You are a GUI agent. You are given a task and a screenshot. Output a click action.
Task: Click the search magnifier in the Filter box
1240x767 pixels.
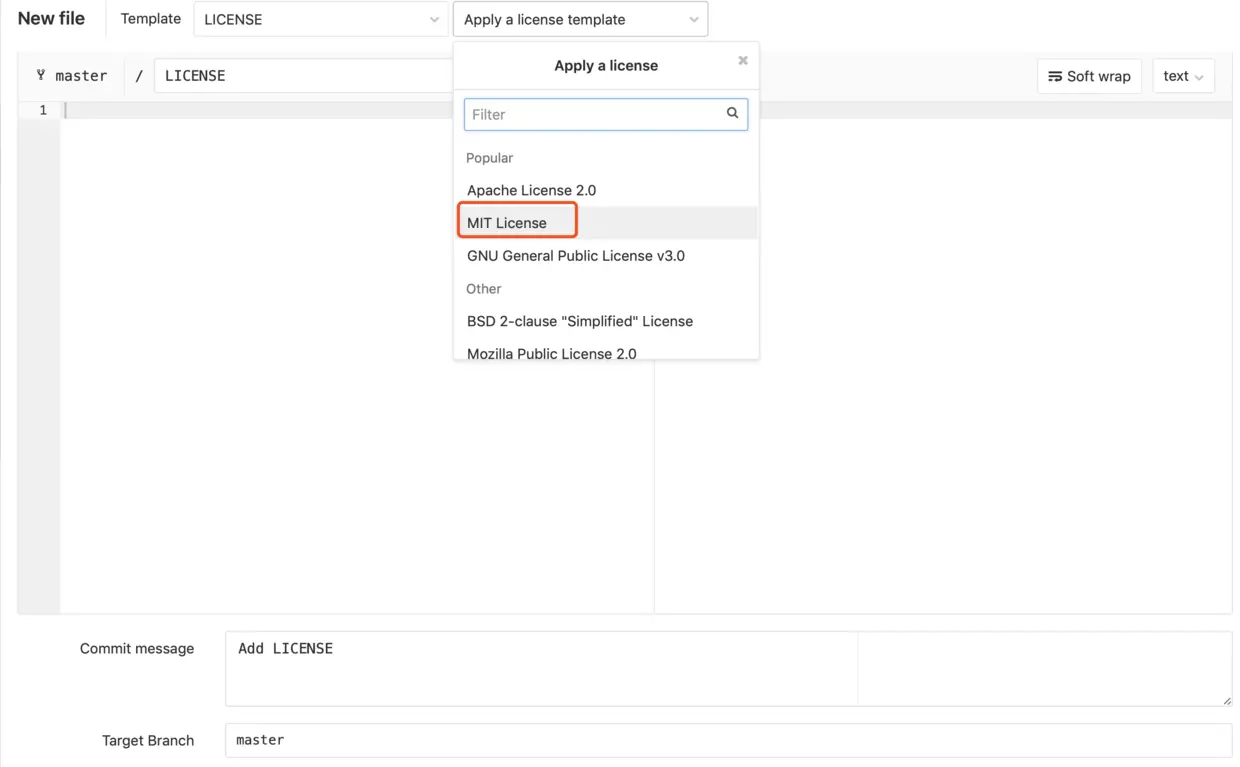point(732,113)
